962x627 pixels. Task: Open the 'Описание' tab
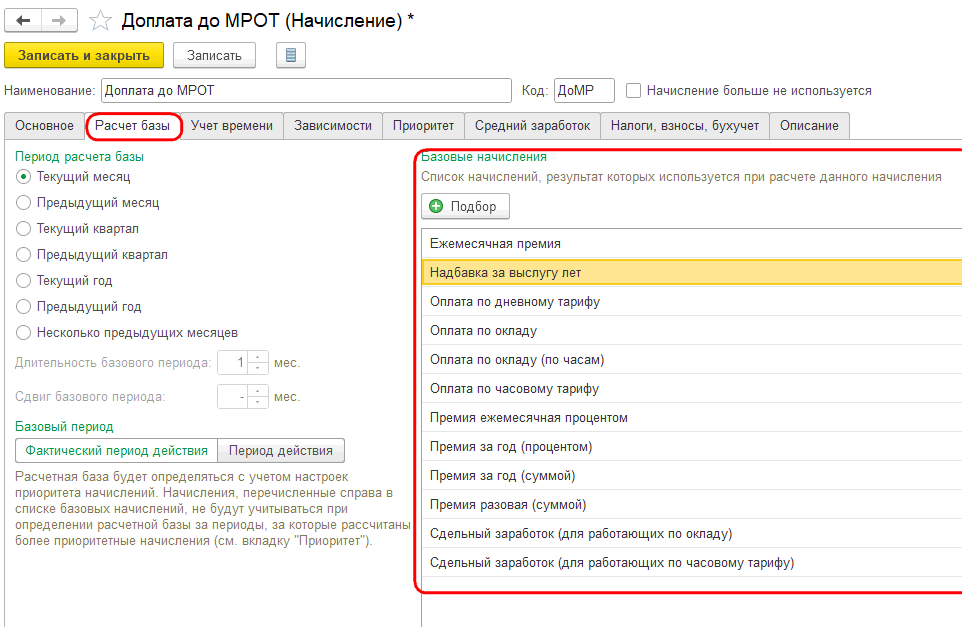click(809, 126)
